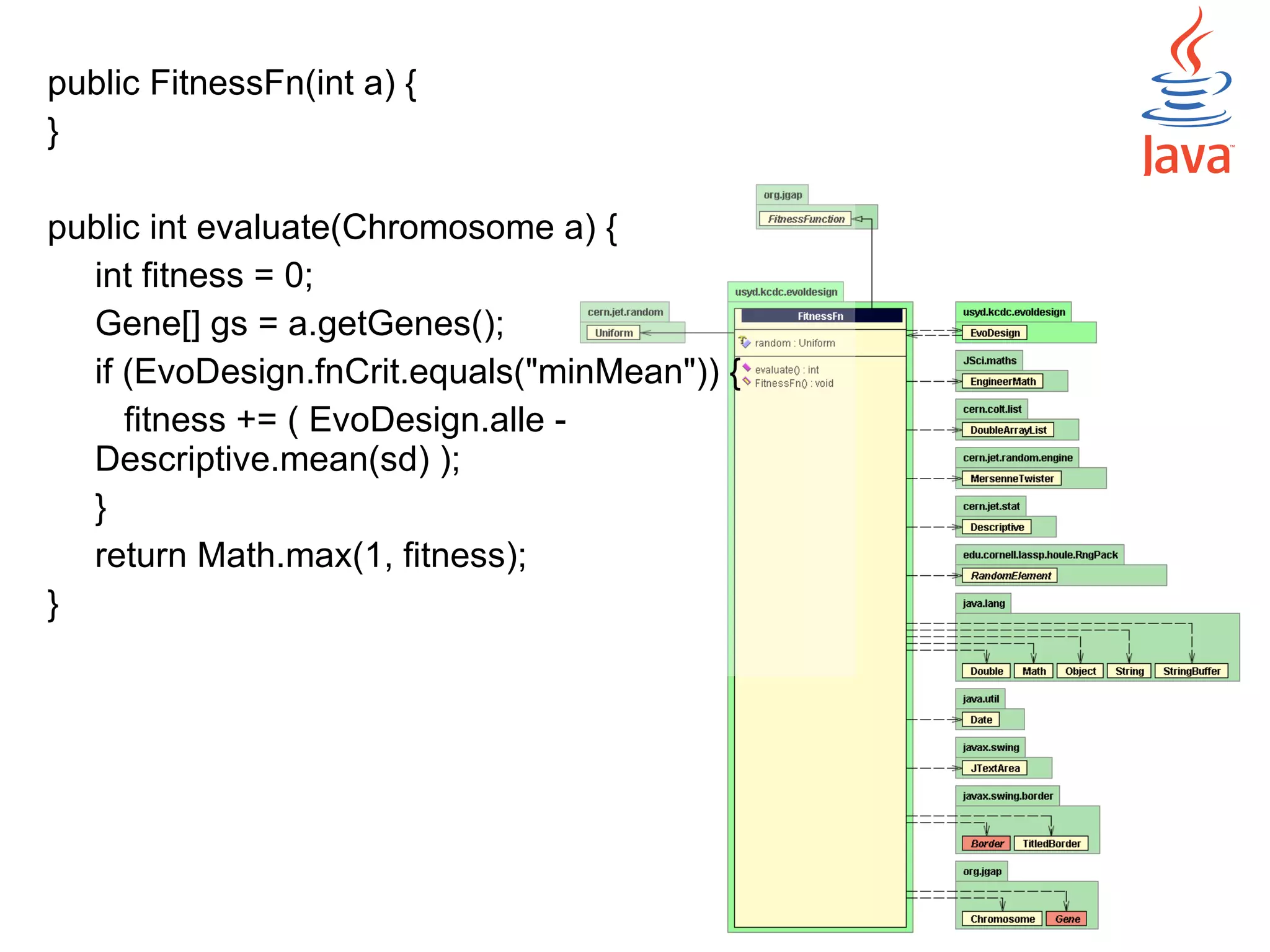Click the usyd.kcdc.evoldesign tab above EvoDesign
Screen dimensions: 1270x952
point(1013,312)
